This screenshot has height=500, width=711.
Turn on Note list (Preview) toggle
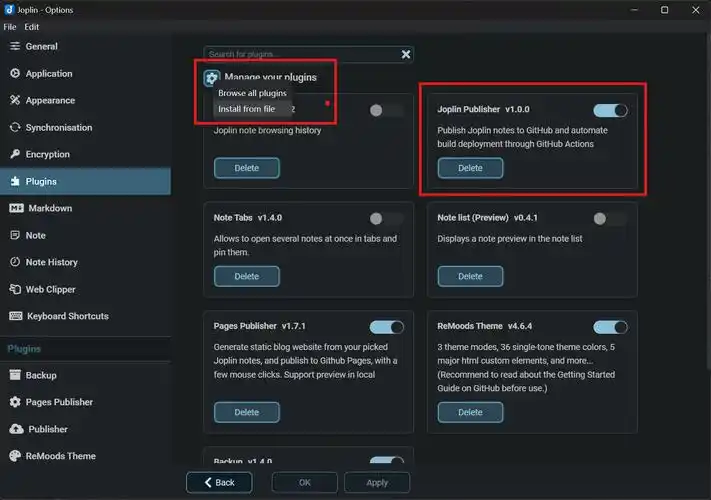point(610,218)
